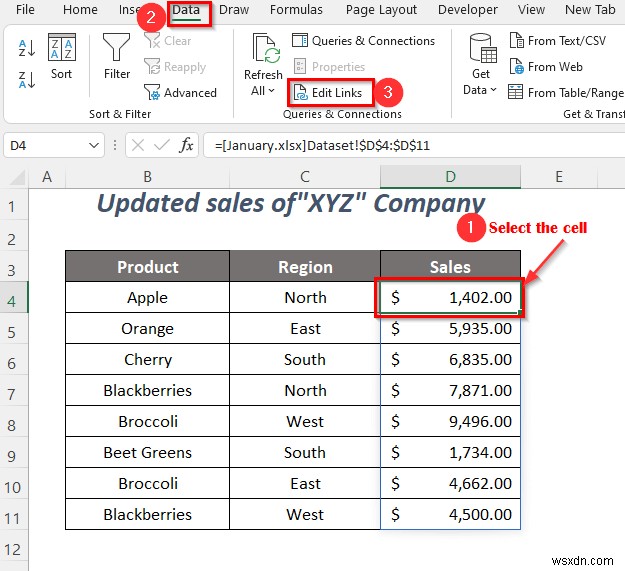625x571 pixels.
Task: Click Reapply filter
Action: pos(175,67)
